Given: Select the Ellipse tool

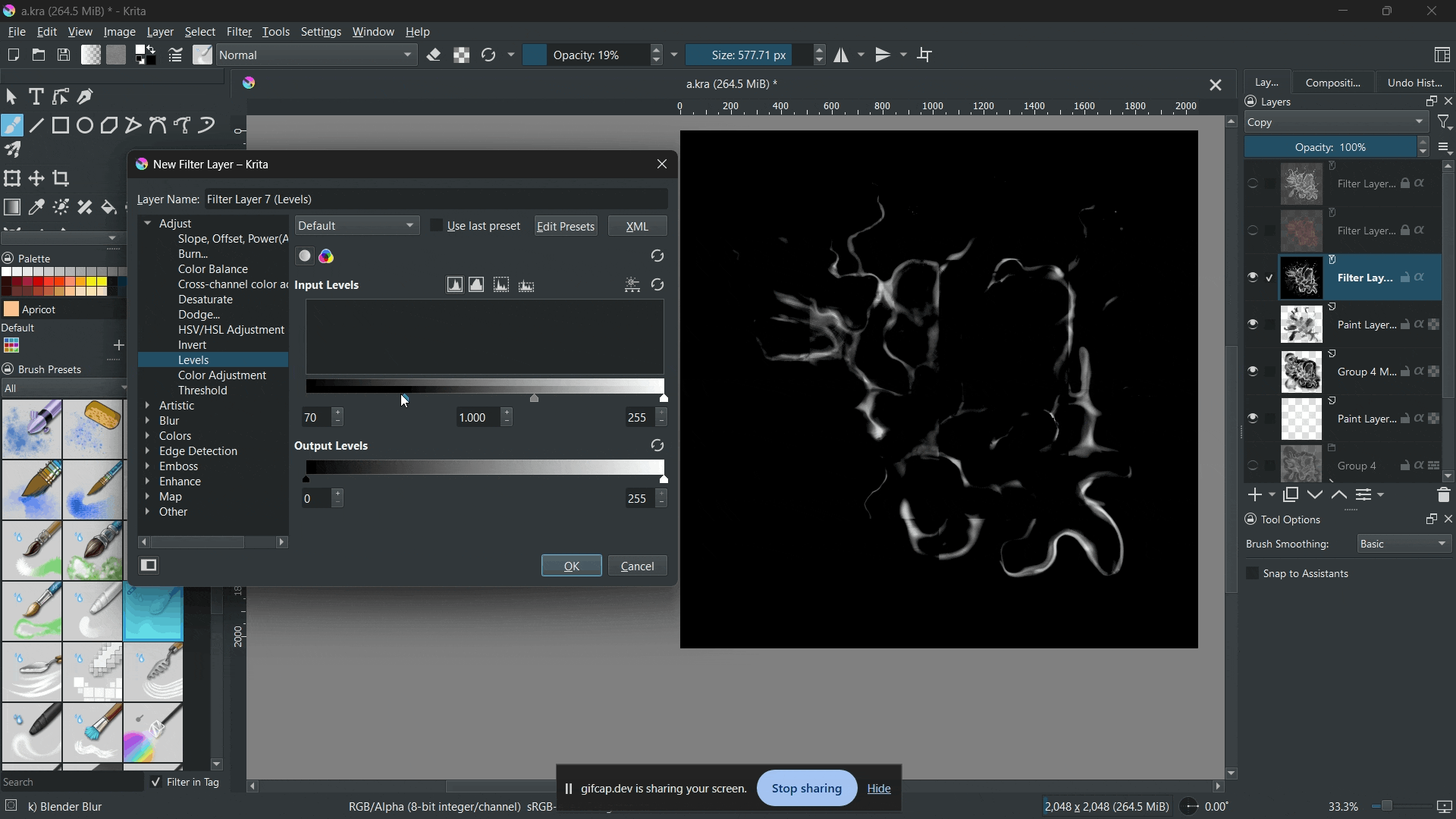Looking at the screenshot, I should pos(85,125).
